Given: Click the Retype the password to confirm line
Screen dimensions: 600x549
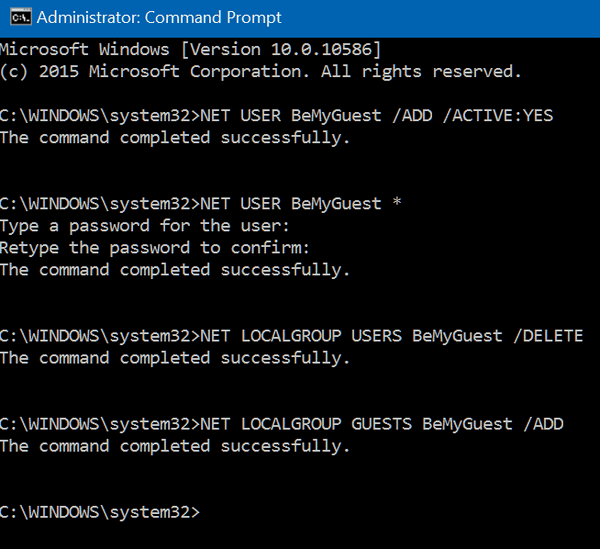Looking at the screenshot, I should (155, 248).
